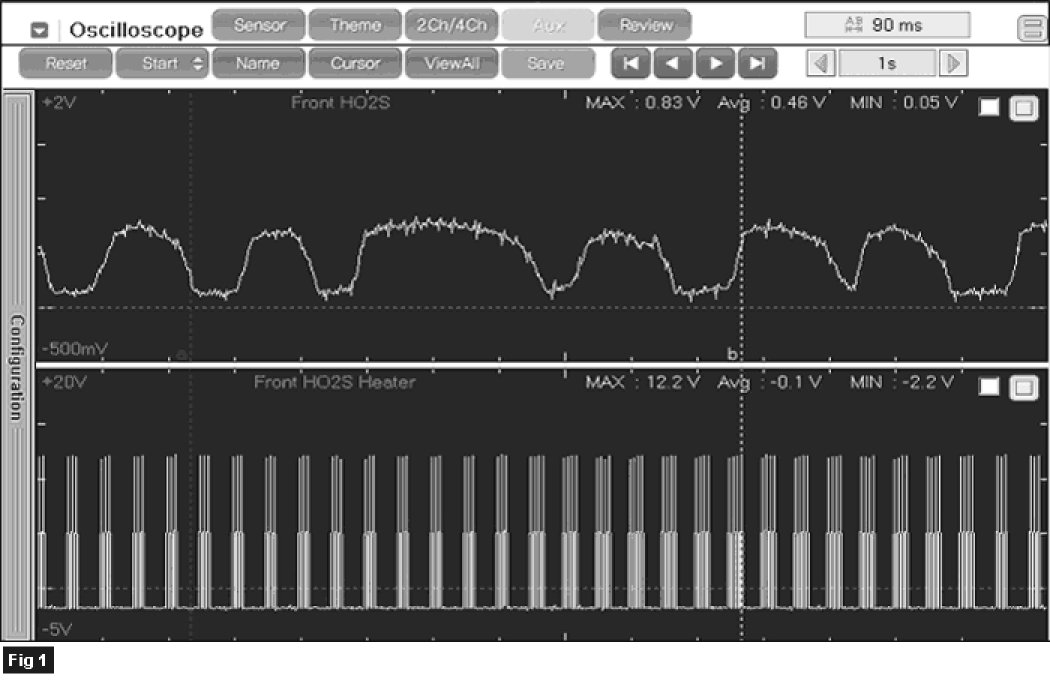Step back one frame
The image size is (1050, 681).
(x=673, y=64)
